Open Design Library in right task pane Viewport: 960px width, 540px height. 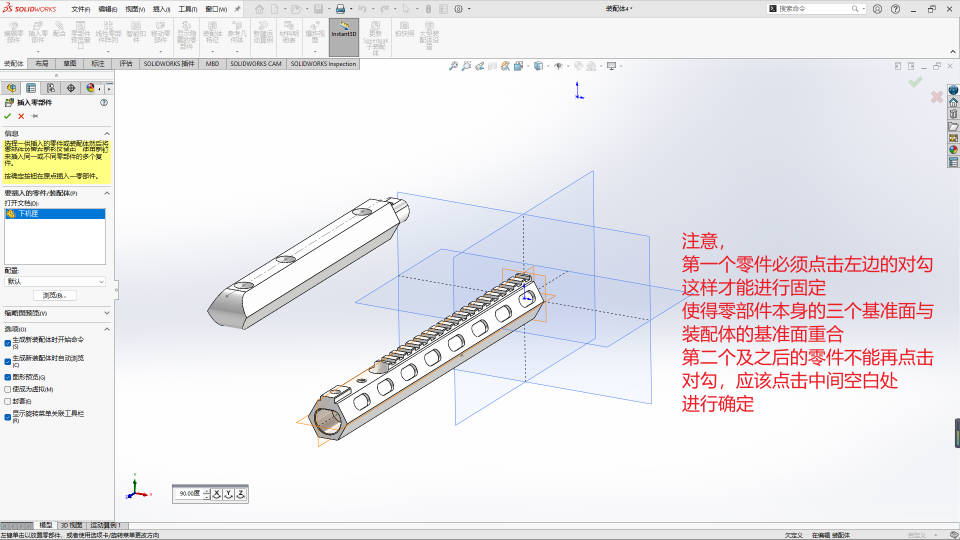953,114
